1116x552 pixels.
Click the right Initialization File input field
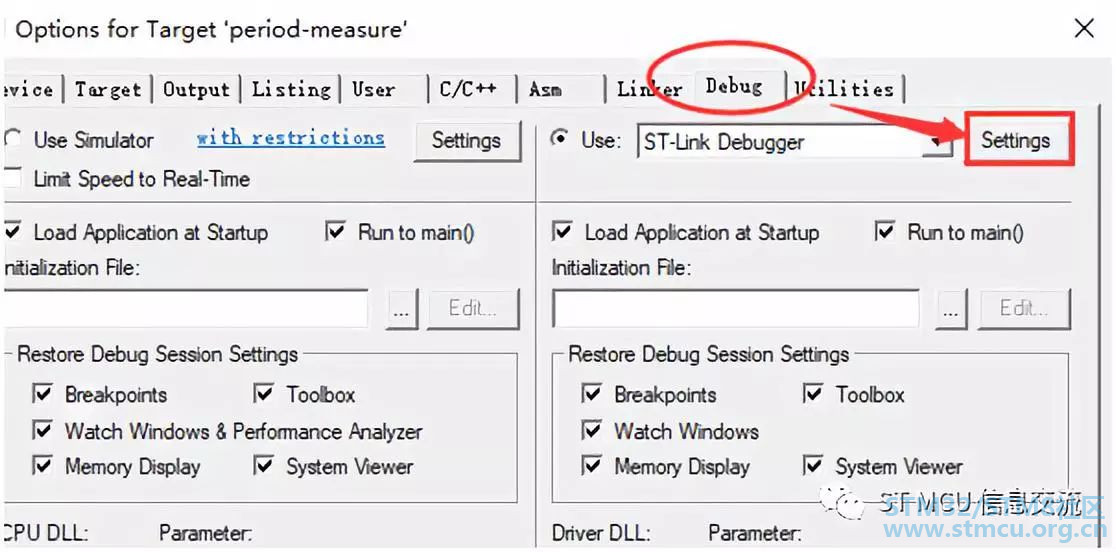coord(736,309)
